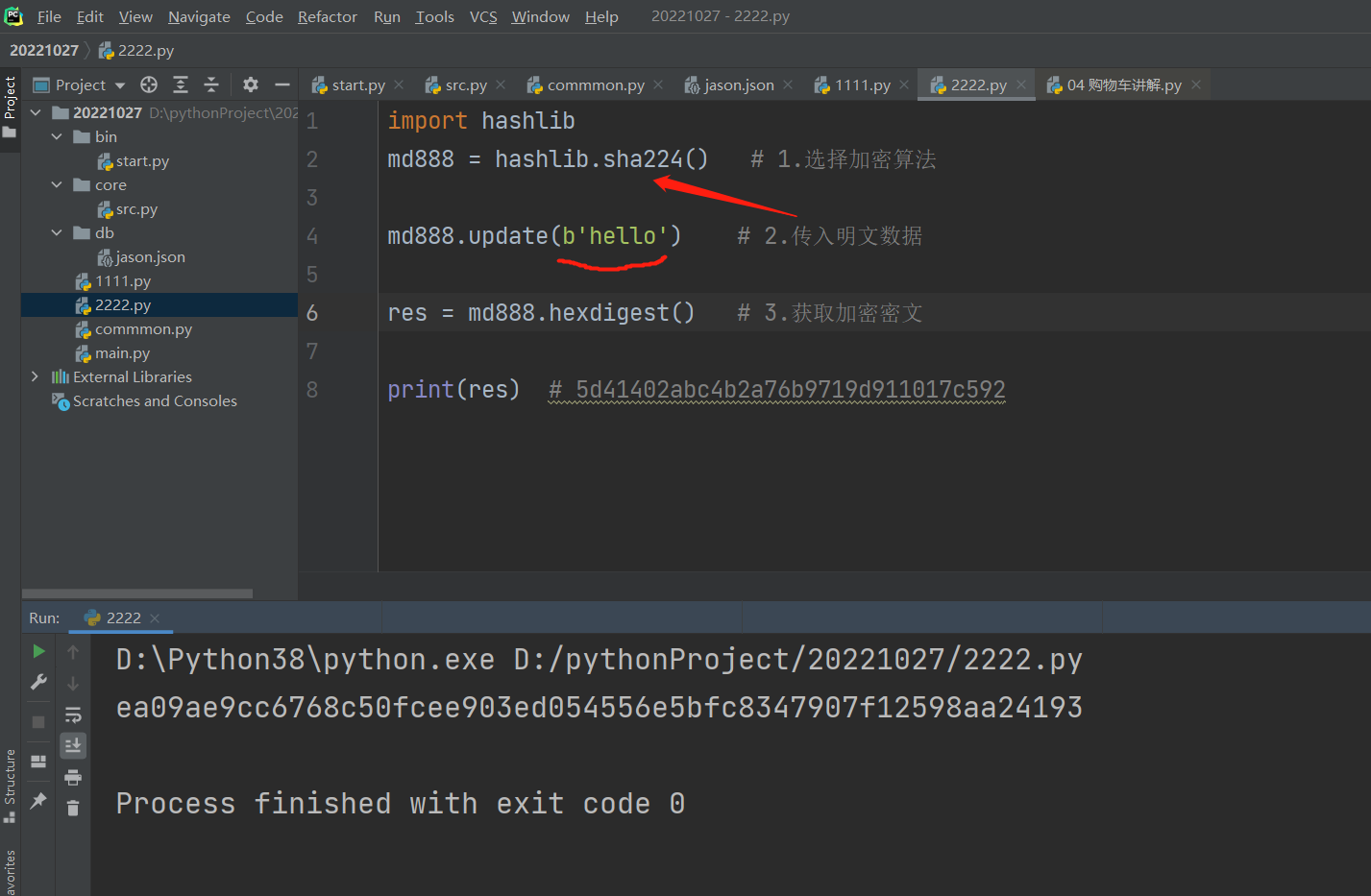Image resolution: width=1371 pixels, height=896 pixels.
Task: Open the Run menu
Action: (x=387, y=16)
